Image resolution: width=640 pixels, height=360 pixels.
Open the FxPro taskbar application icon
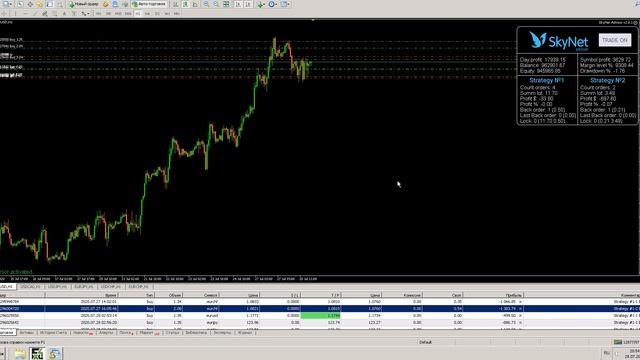37,353
